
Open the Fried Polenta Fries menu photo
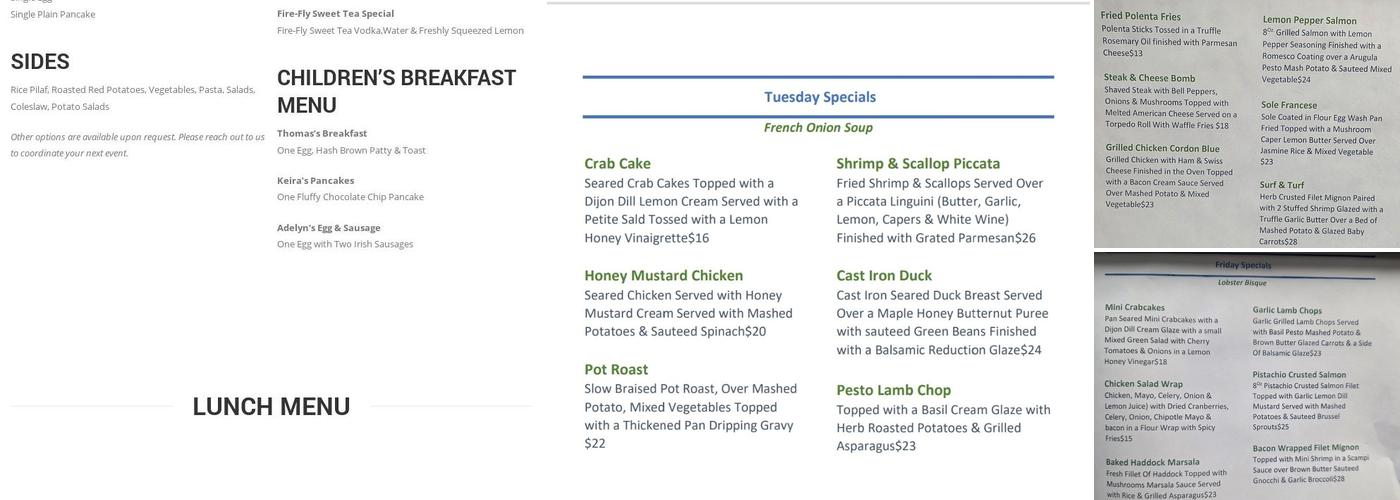[x=1246, y=124]
